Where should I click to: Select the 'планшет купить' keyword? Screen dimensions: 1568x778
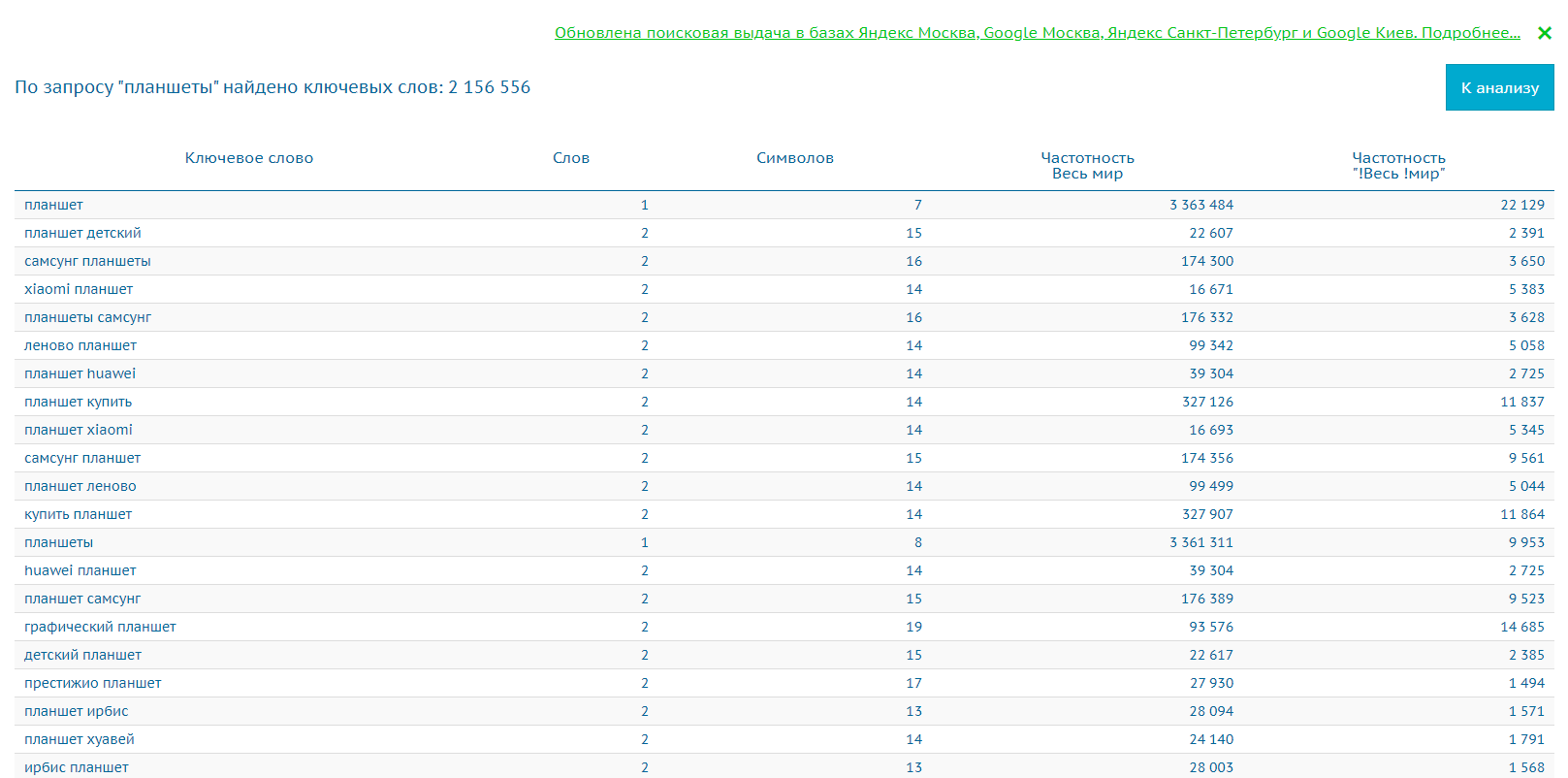coord(78,402)
